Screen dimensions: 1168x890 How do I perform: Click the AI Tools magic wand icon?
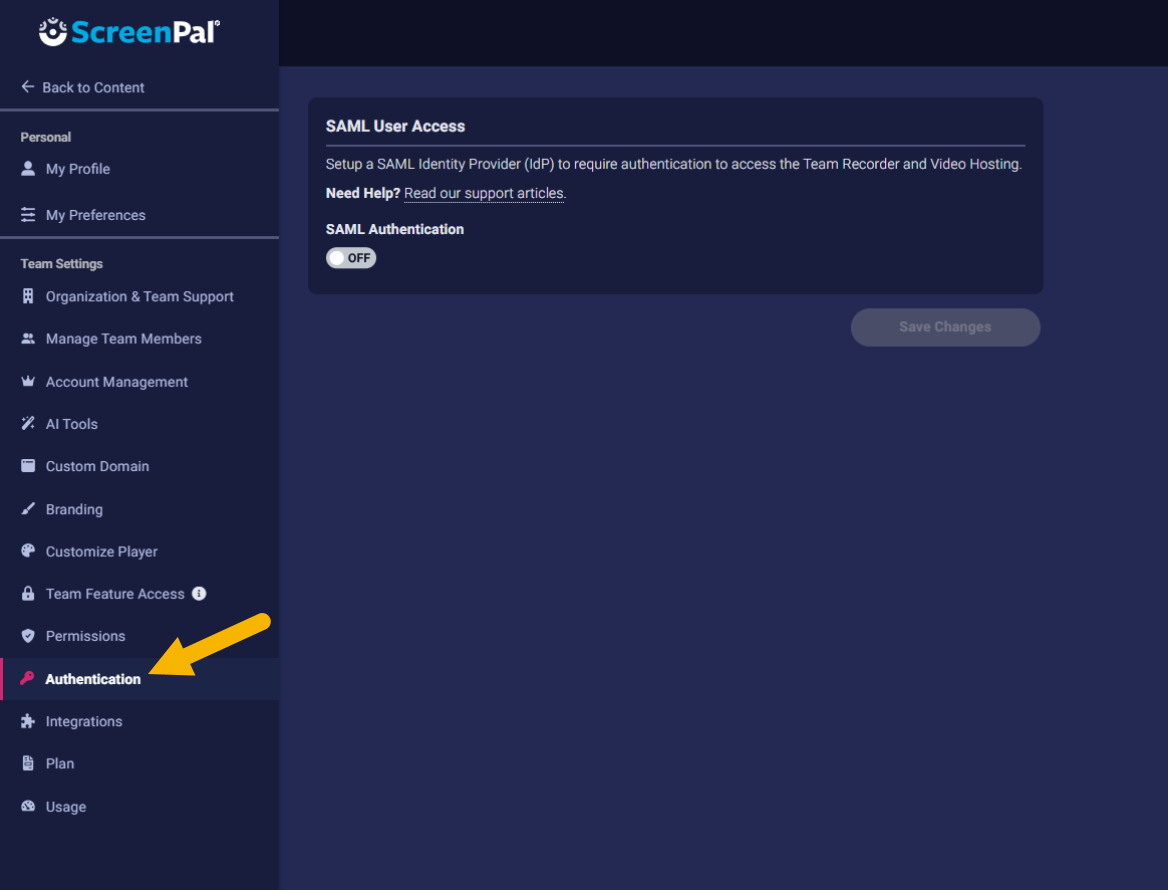[x=28, y=424]
